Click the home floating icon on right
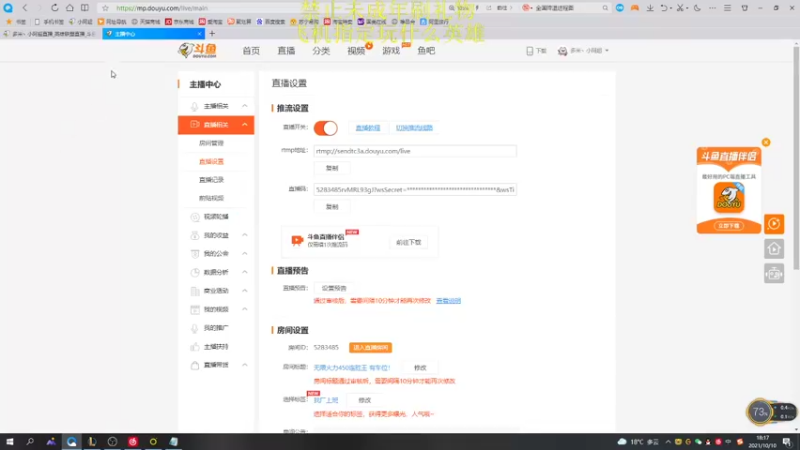Viewport: 800px width, 450px height. click(774, 248)
